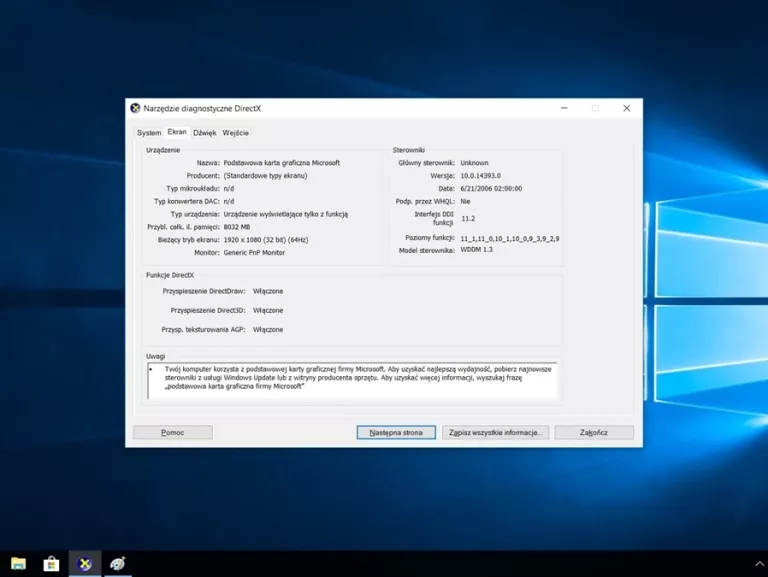Click the 'Typ konwertera DAC:' label
The image size is (768, 577).
(x=187, y=201)
